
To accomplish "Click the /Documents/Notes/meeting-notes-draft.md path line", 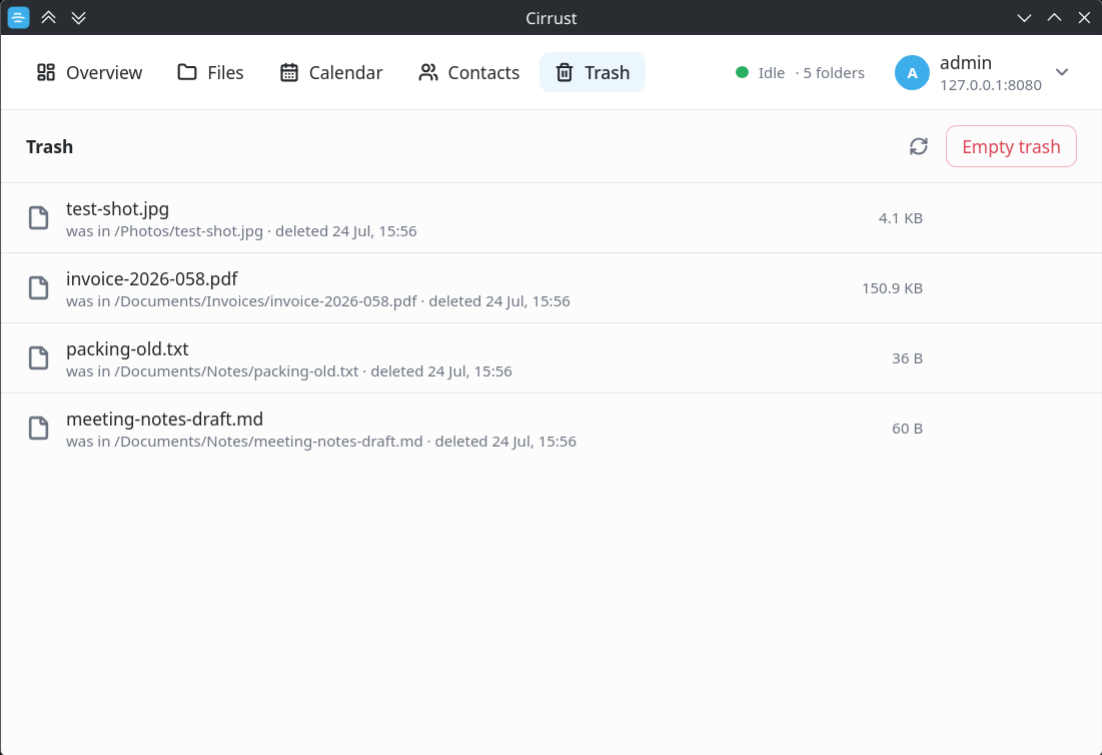I will 321,441.
